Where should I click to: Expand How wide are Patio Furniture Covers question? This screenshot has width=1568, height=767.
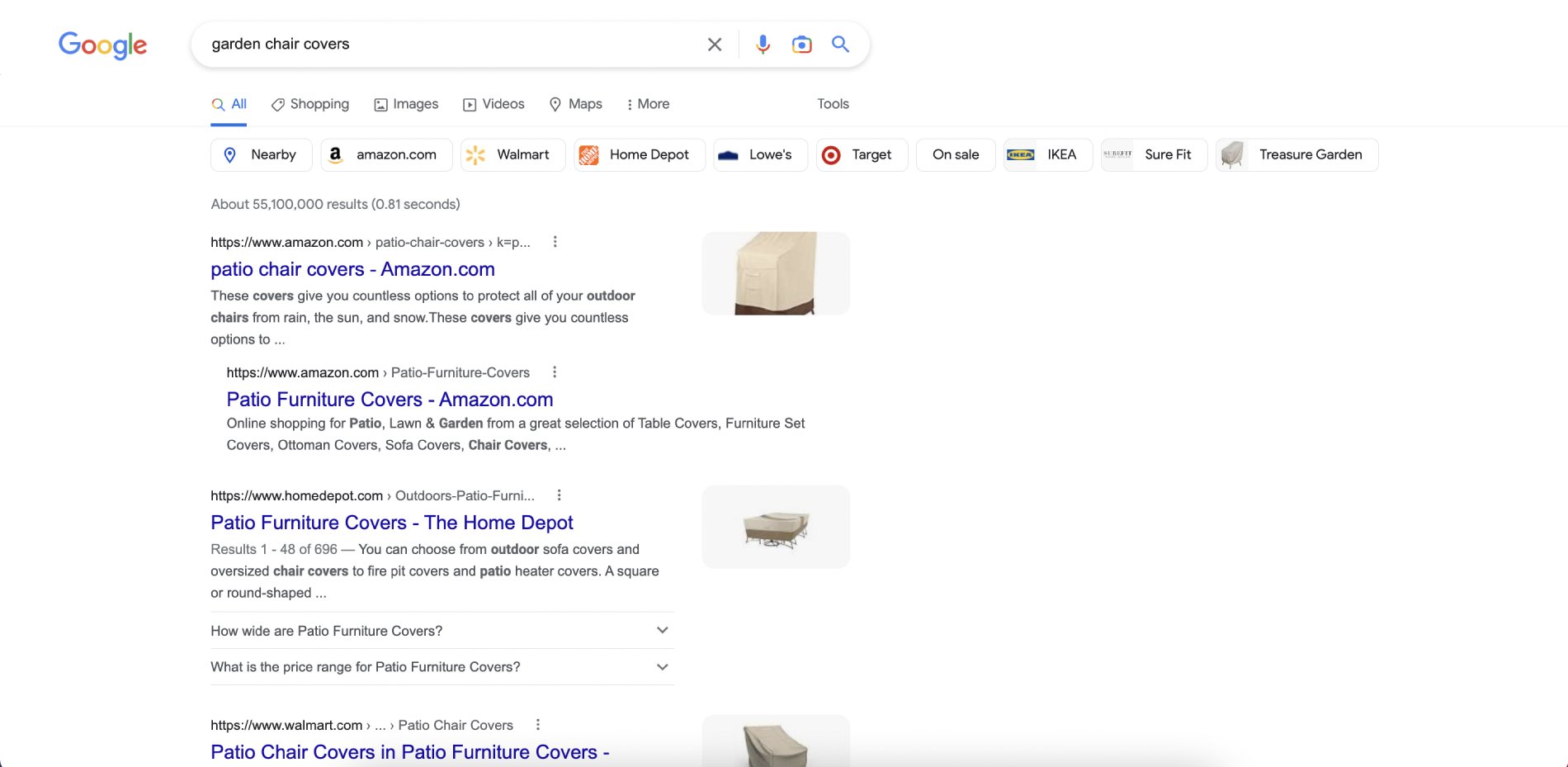coord(442,631)
